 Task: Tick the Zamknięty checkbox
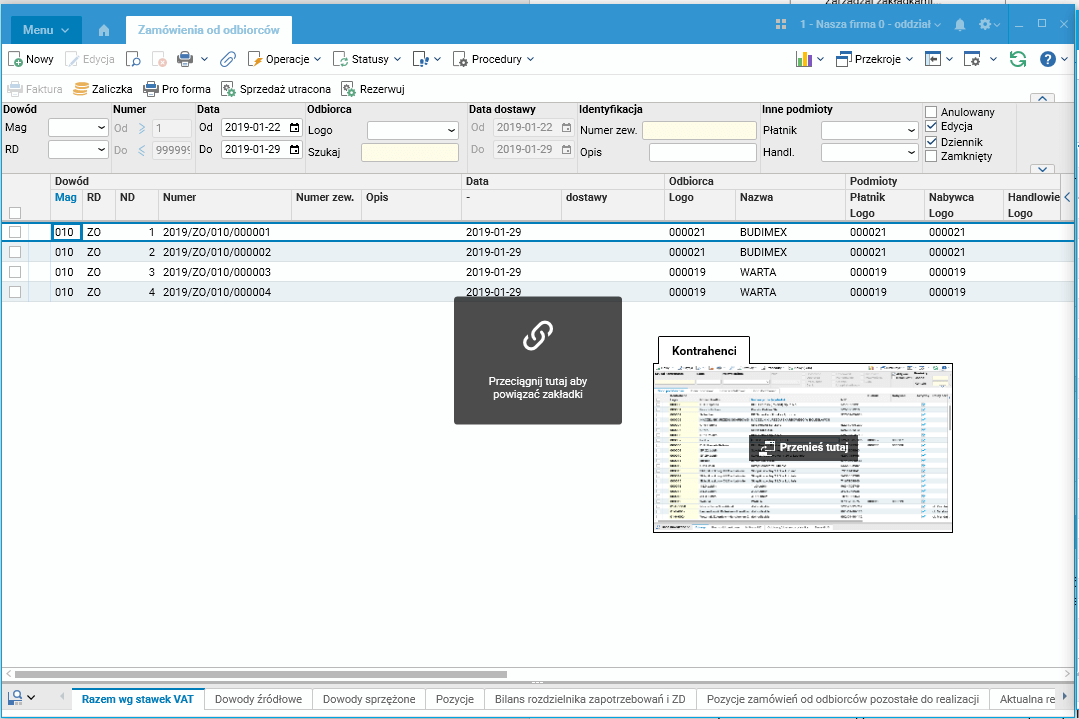(931, 157)
